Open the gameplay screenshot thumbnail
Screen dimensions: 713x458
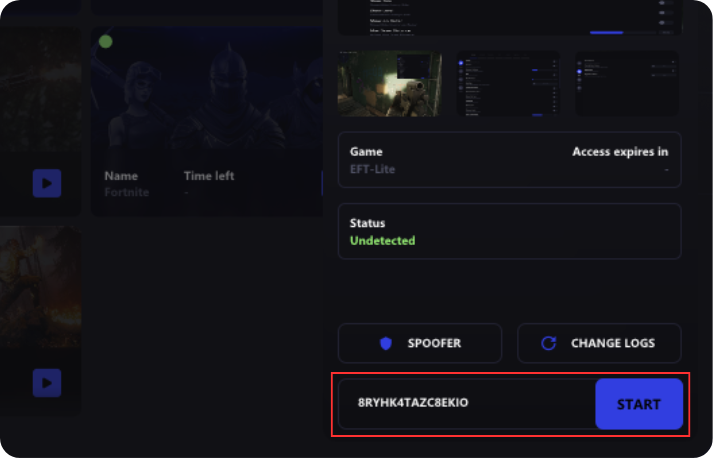(x=390, y=83)
